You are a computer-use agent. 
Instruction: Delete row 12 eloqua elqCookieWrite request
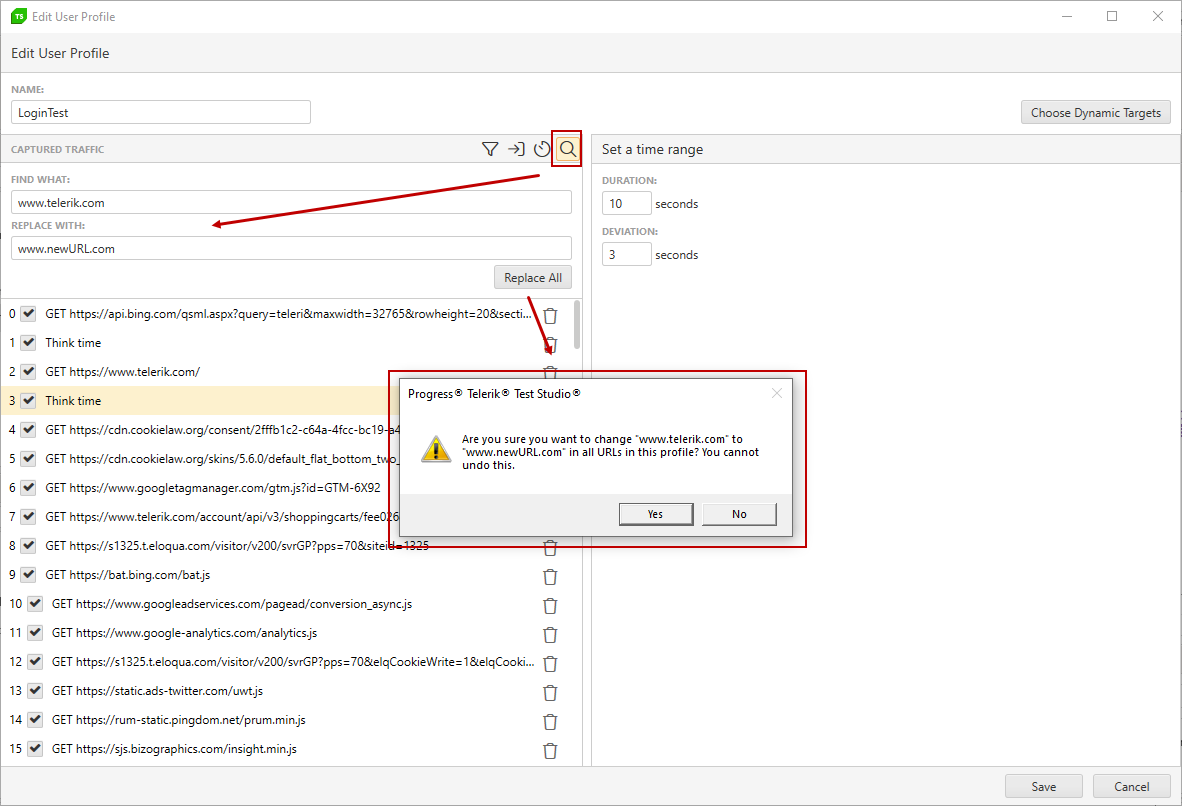[550, 663]
